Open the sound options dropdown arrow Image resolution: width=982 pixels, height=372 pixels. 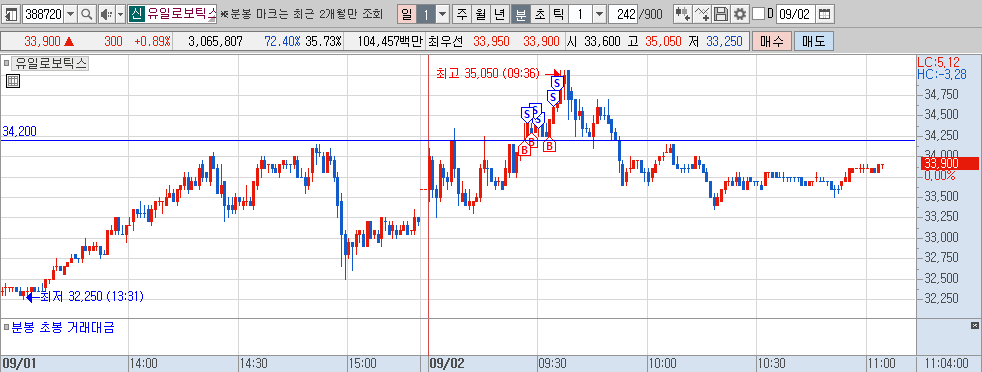click(x=120, y=13)
